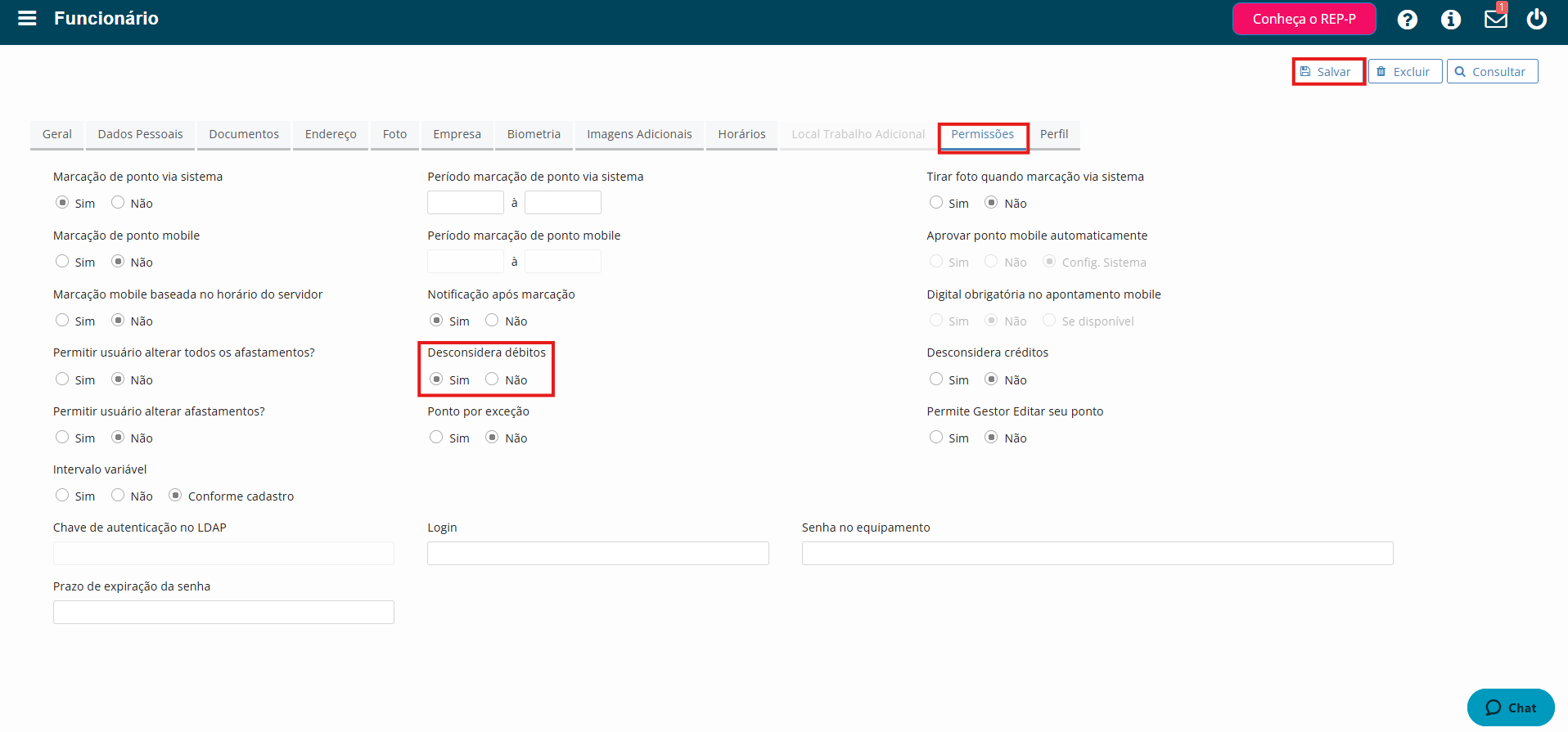The height and width of the screenshot is (732, 1568).
Task: Select Sim for Marcação de ponto via sistema
Action: click(62, 202)
